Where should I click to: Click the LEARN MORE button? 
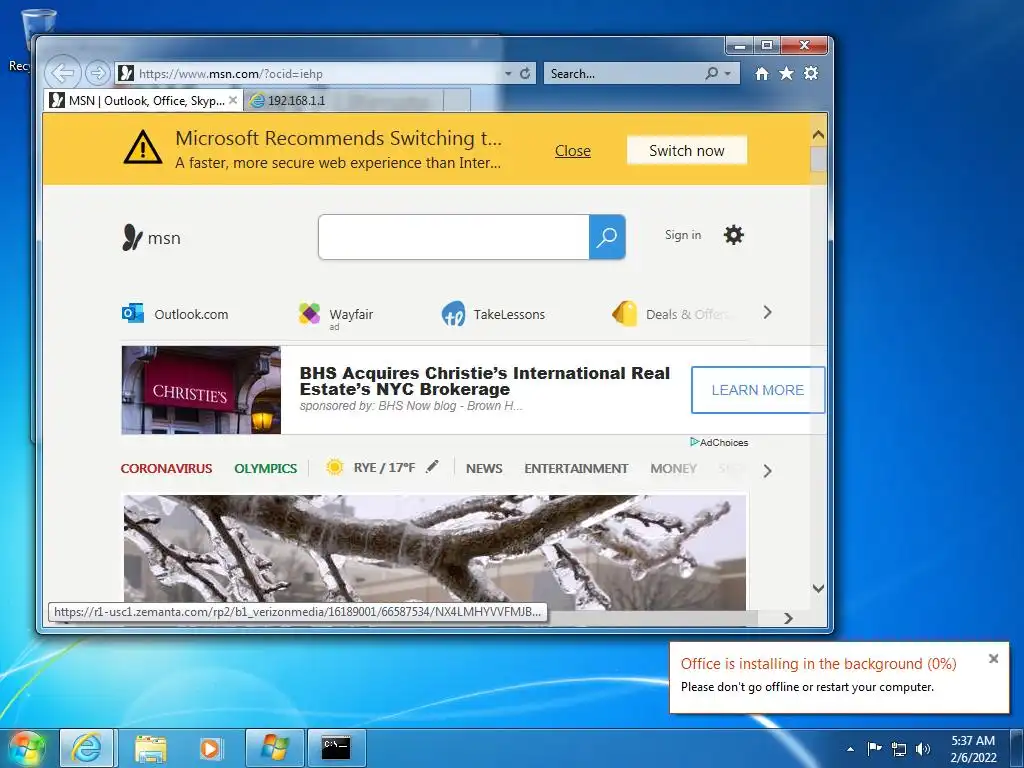pyautogui.click(x=758, y=390)
